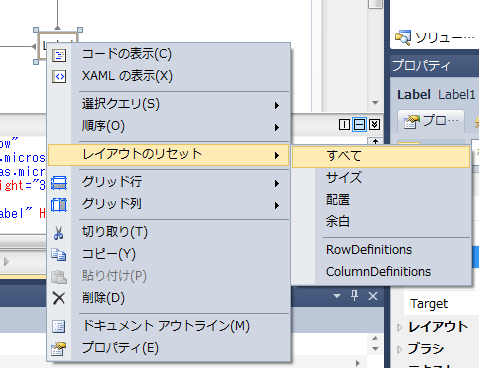The image size is (479, 368).
Task: Open the グリッド列 submenu
Action: click(169, 205)
